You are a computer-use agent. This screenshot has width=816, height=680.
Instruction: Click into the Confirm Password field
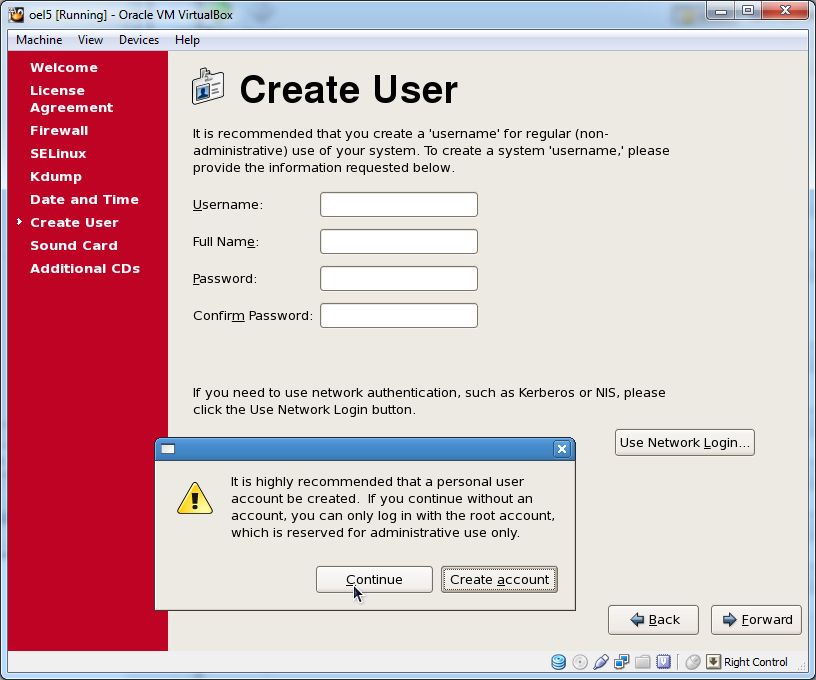click(399, 315)
